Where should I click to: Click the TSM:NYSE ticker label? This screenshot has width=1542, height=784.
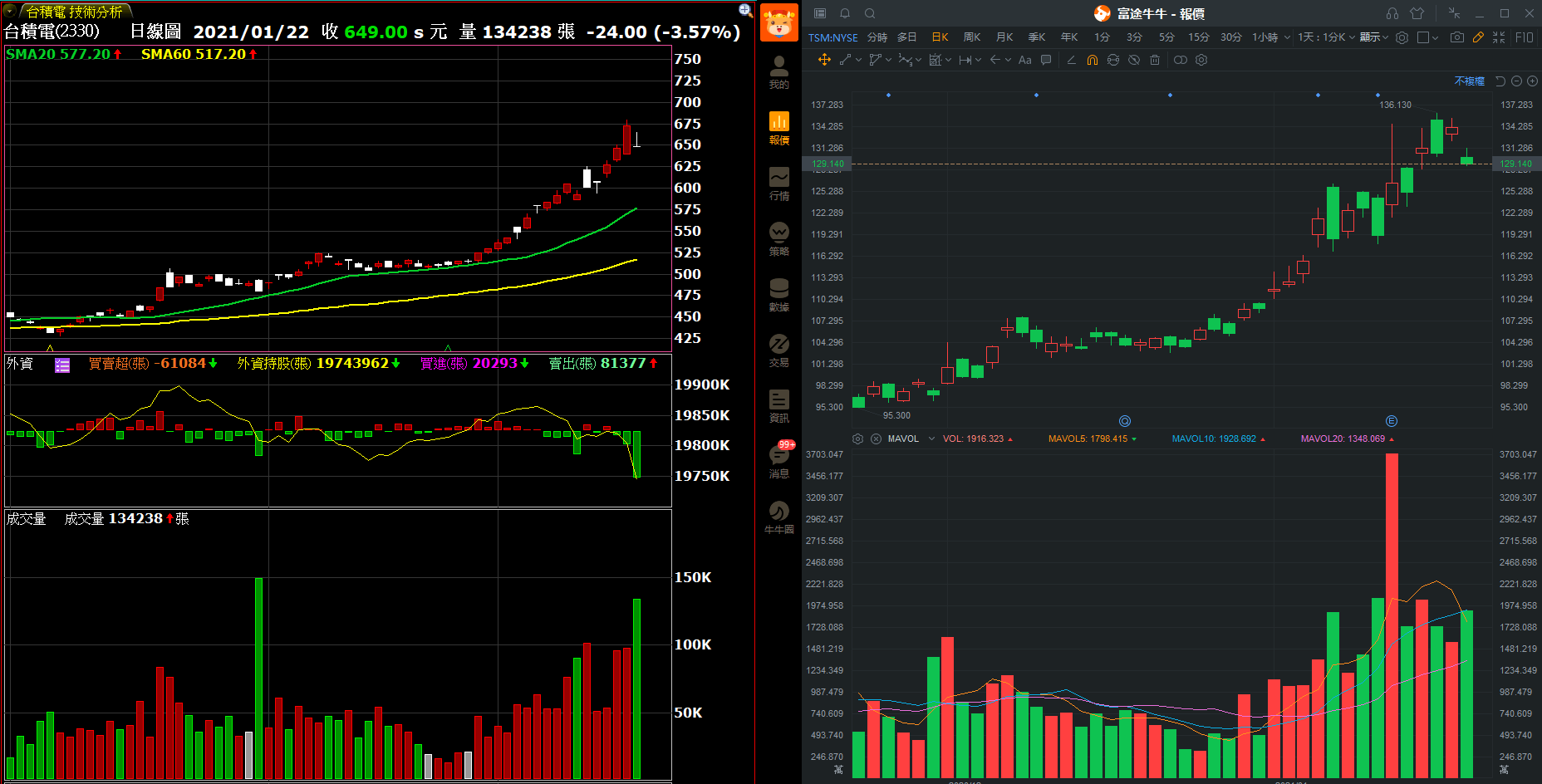[833, 37]
